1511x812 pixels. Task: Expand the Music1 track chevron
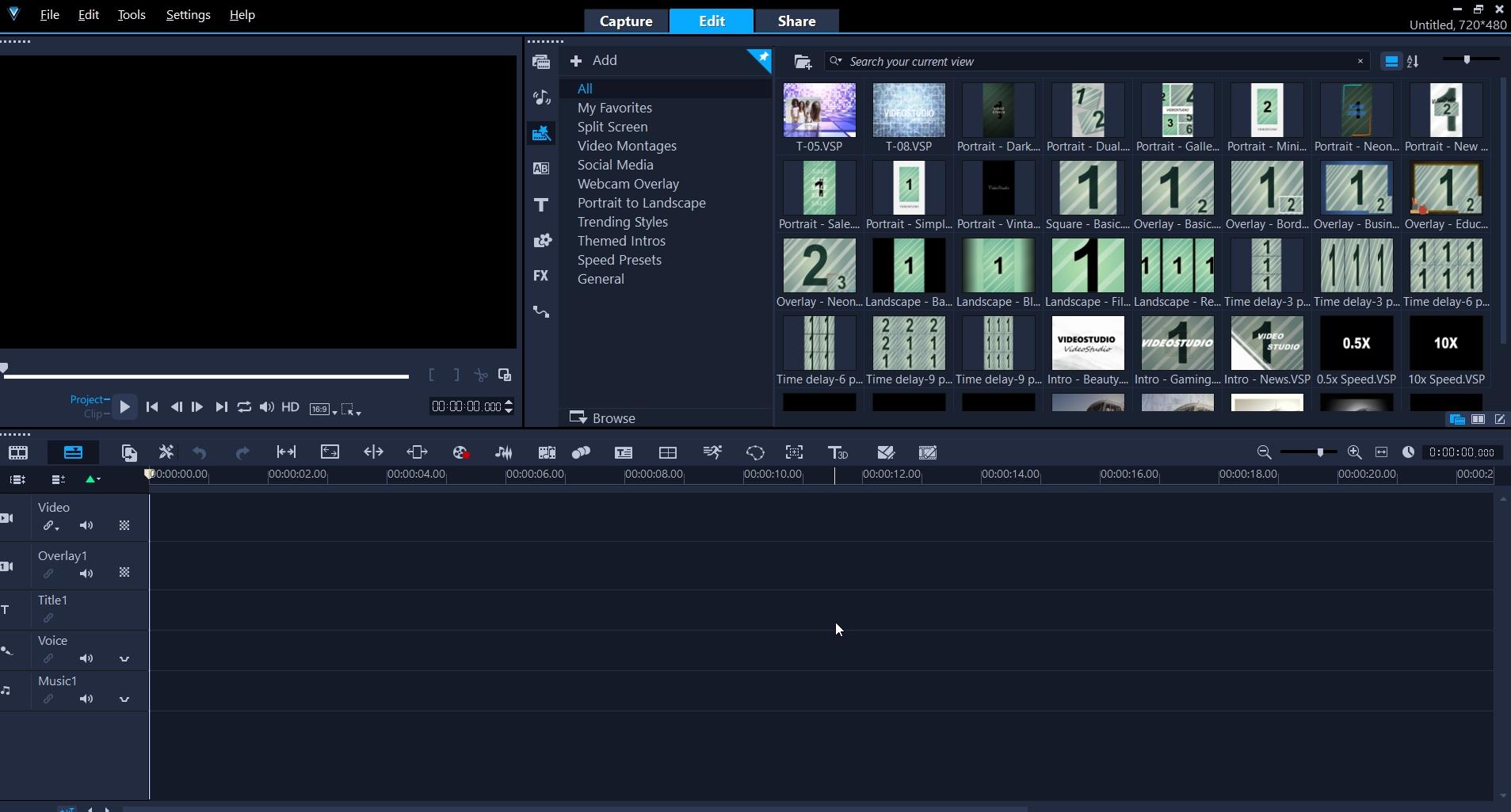coord(124,700)
